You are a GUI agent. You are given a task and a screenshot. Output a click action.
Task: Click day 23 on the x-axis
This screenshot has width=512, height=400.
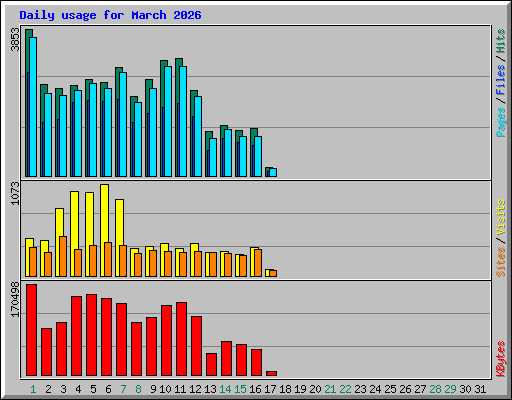coord(360,389)
